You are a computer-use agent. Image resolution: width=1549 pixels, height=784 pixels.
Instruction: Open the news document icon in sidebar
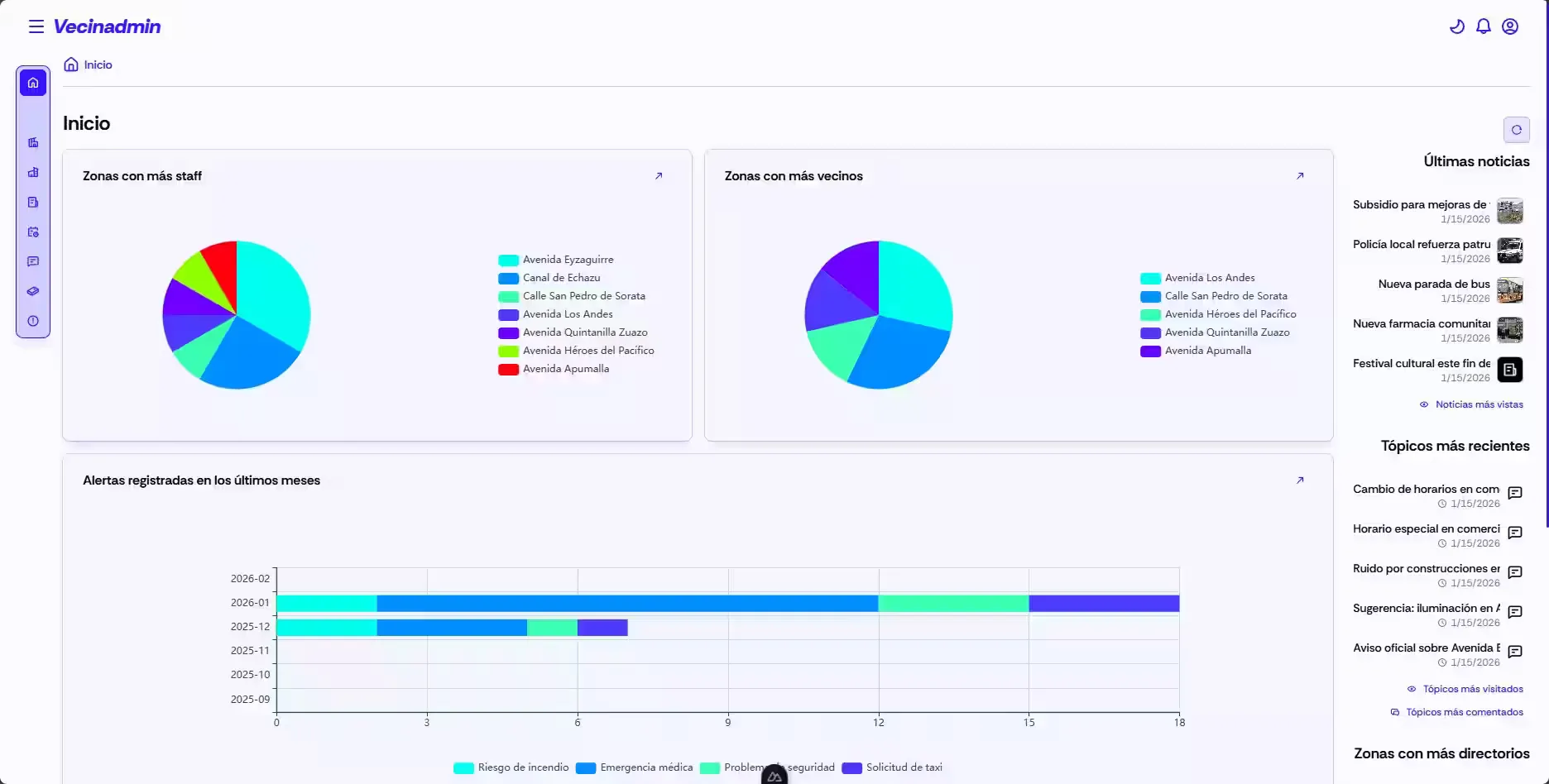click(x=33, y=202)
